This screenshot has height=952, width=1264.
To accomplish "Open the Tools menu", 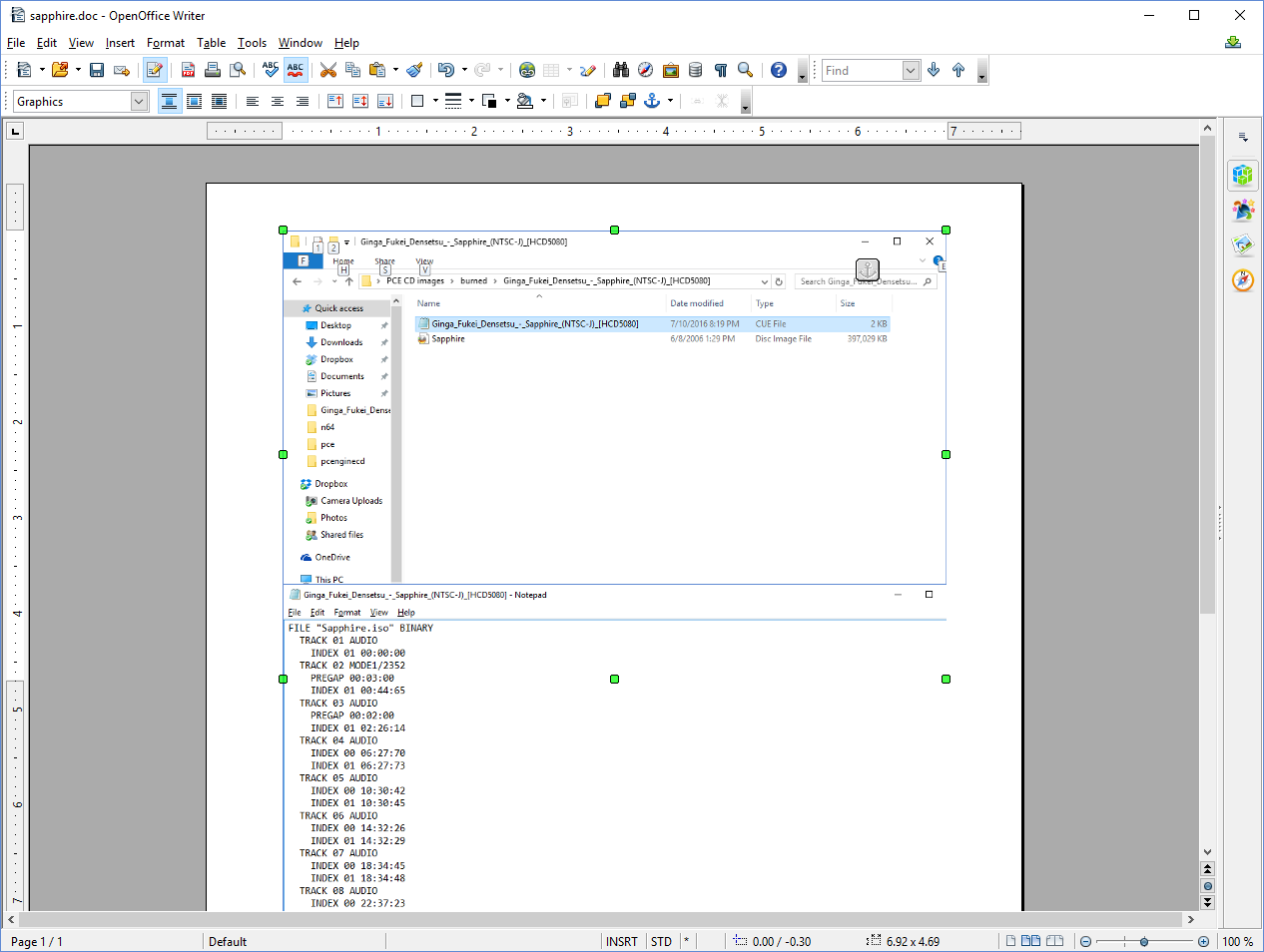I will point(252,43).
